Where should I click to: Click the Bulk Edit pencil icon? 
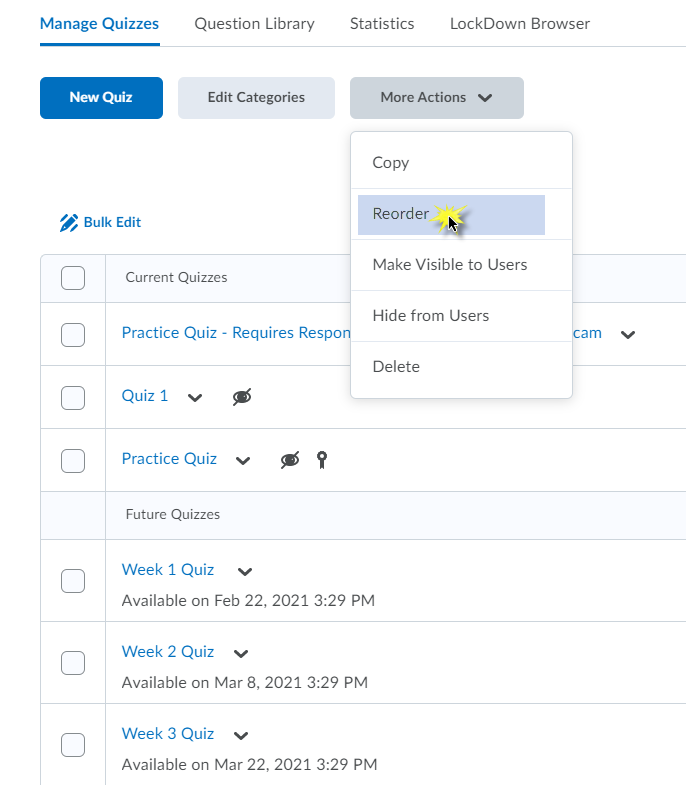click(68, 223)
